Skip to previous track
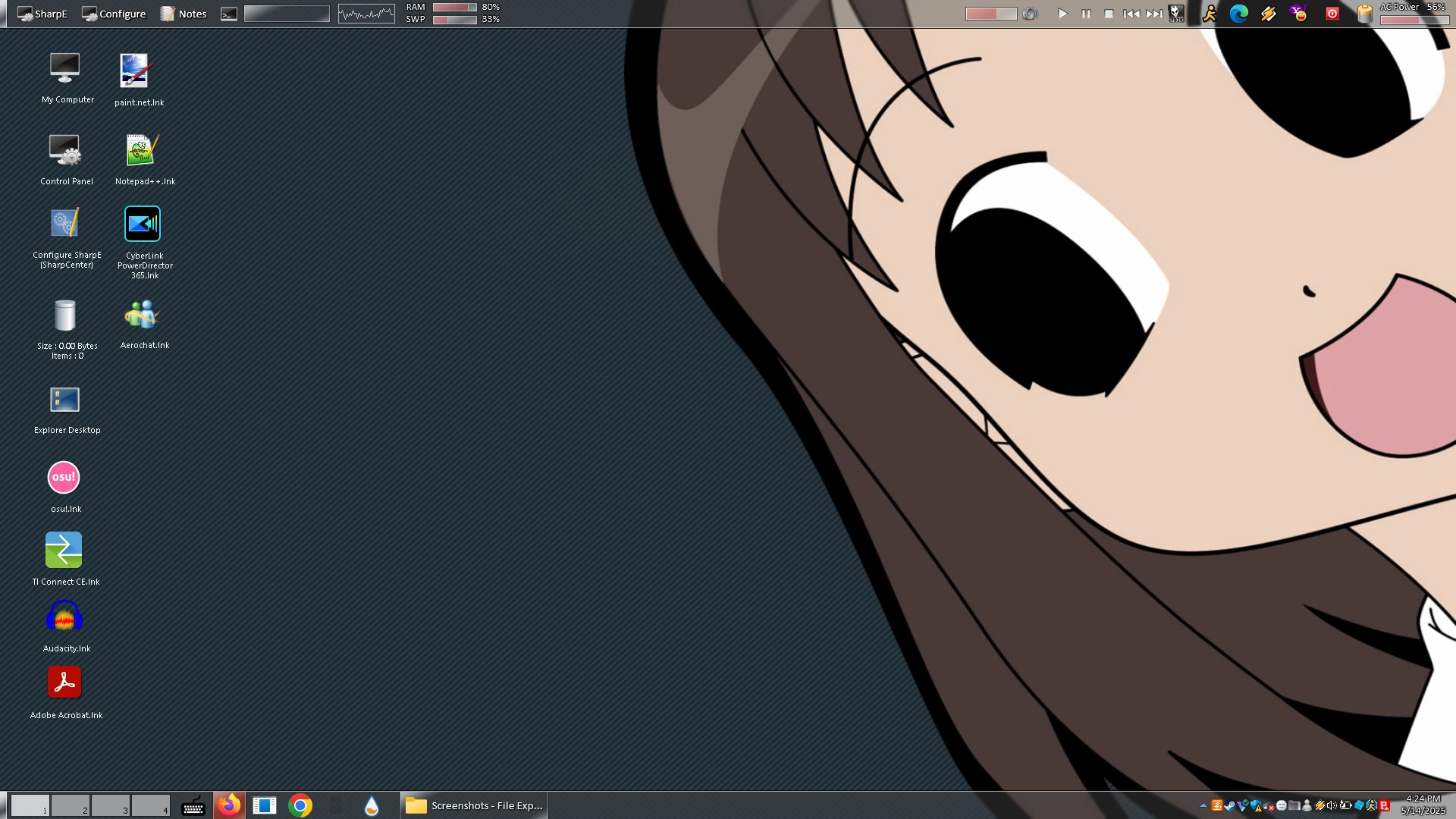1456x819 pixels. [x=1131, y=14]
